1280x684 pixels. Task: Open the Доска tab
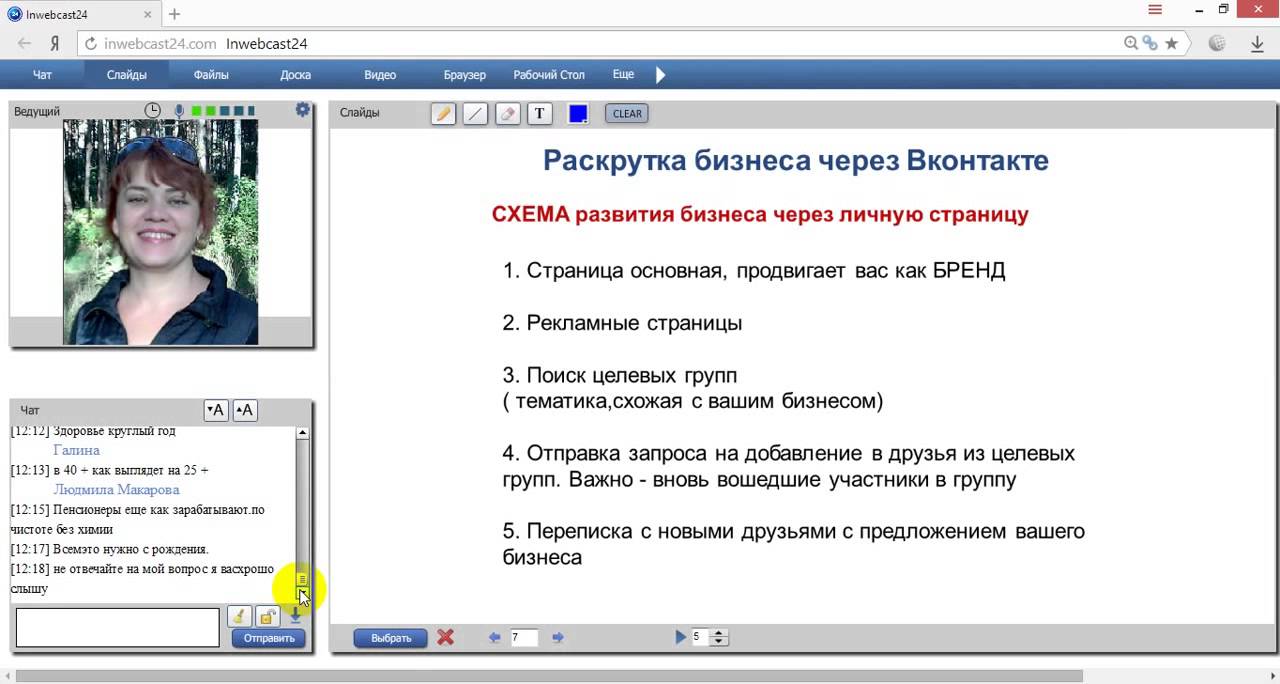click(295, 75)
